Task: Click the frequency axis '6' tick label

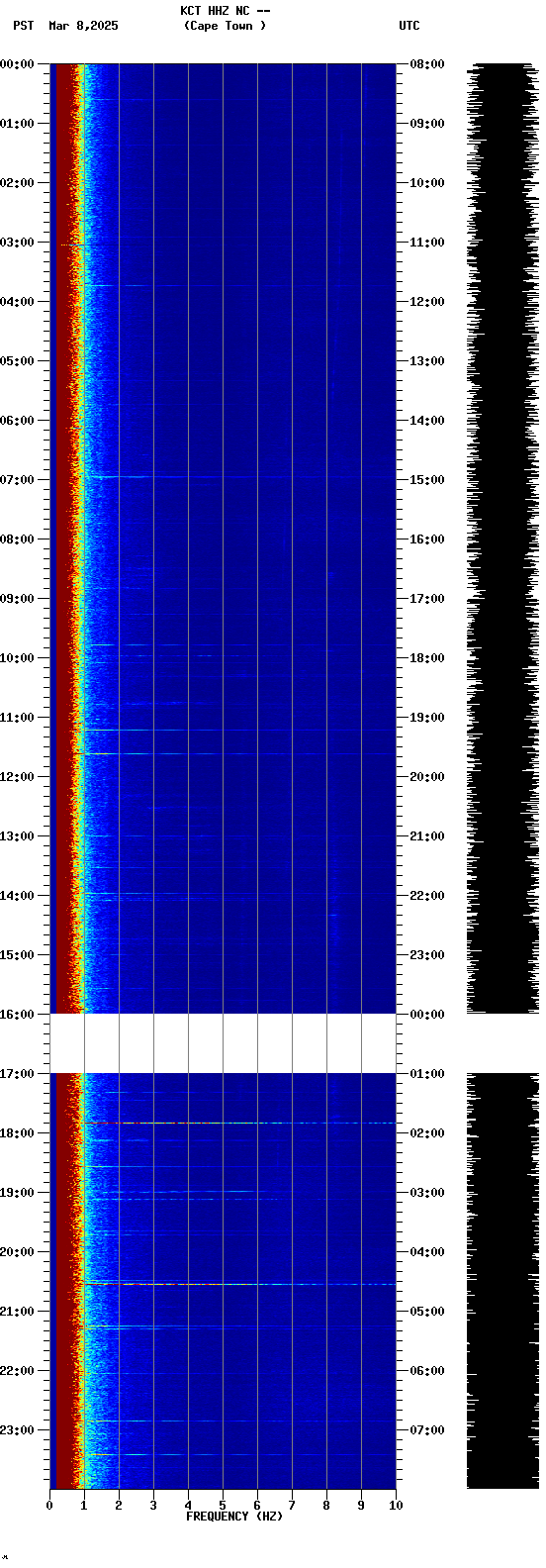Action: coord(257,1506)
